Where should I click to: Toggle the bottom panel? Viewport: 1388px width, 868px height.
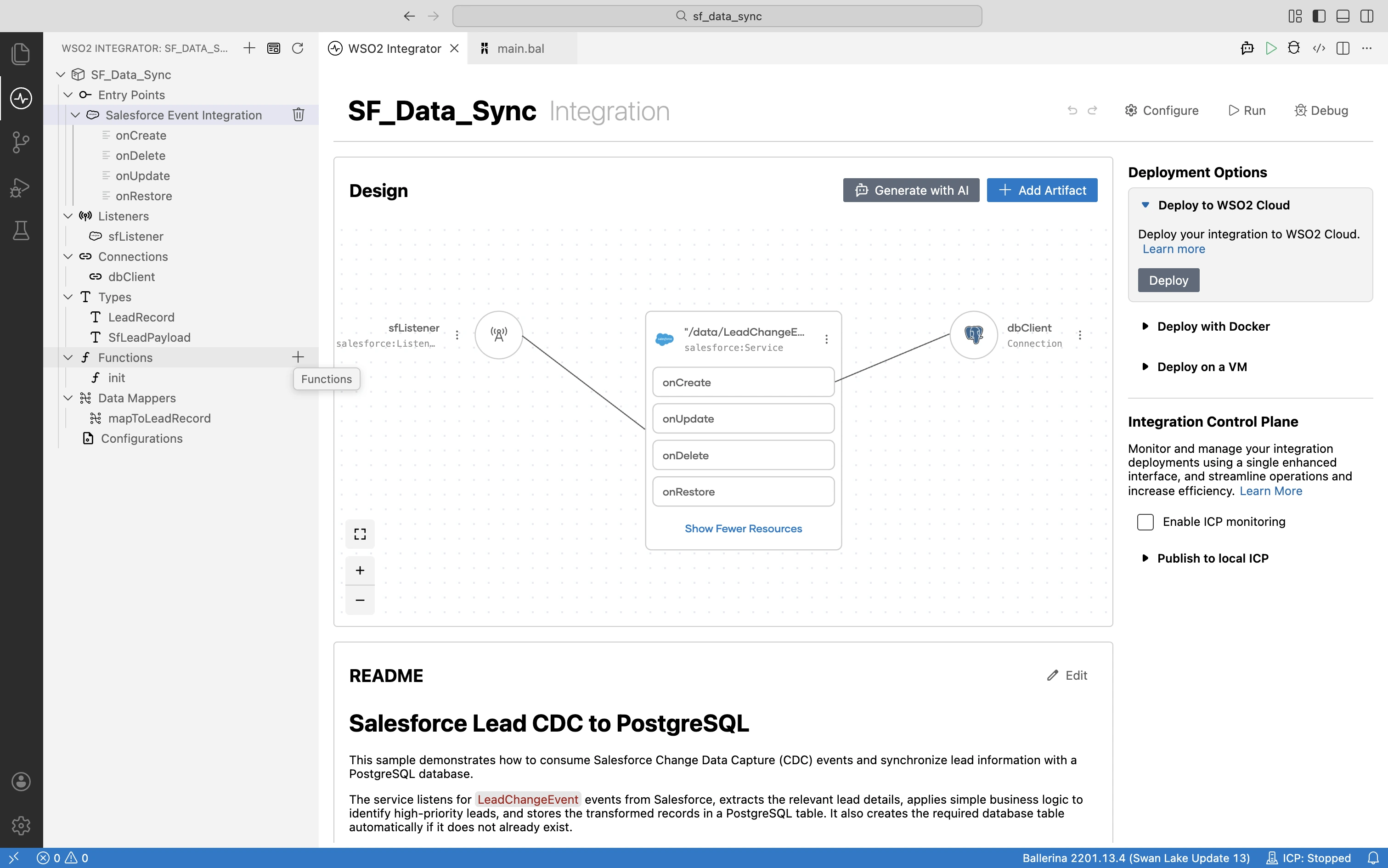tap(1343, 16)
